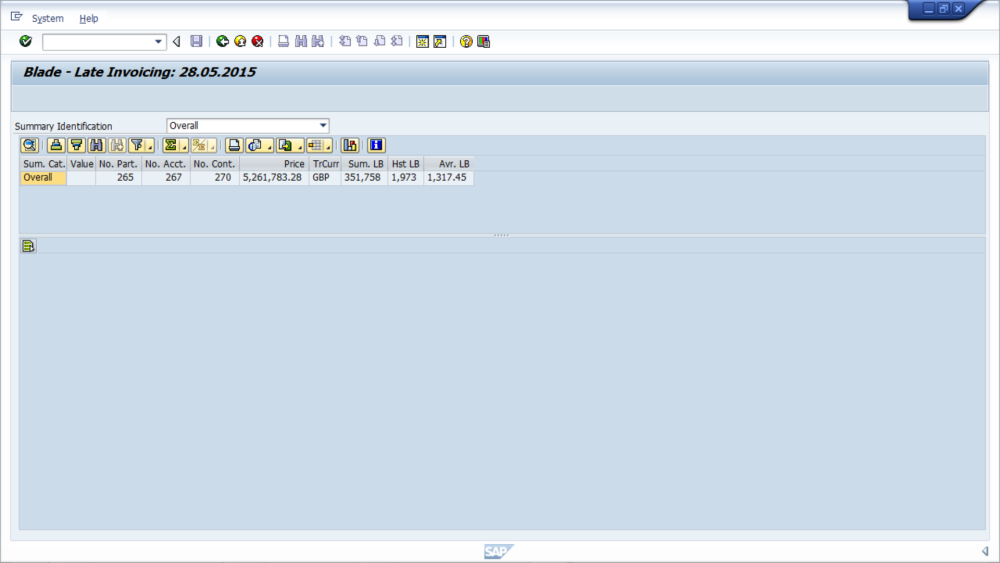Image resolution: width=1000 pixels, height=563 pixels.
Task: Click the No. Cont. column header
Action: point(214,164)
